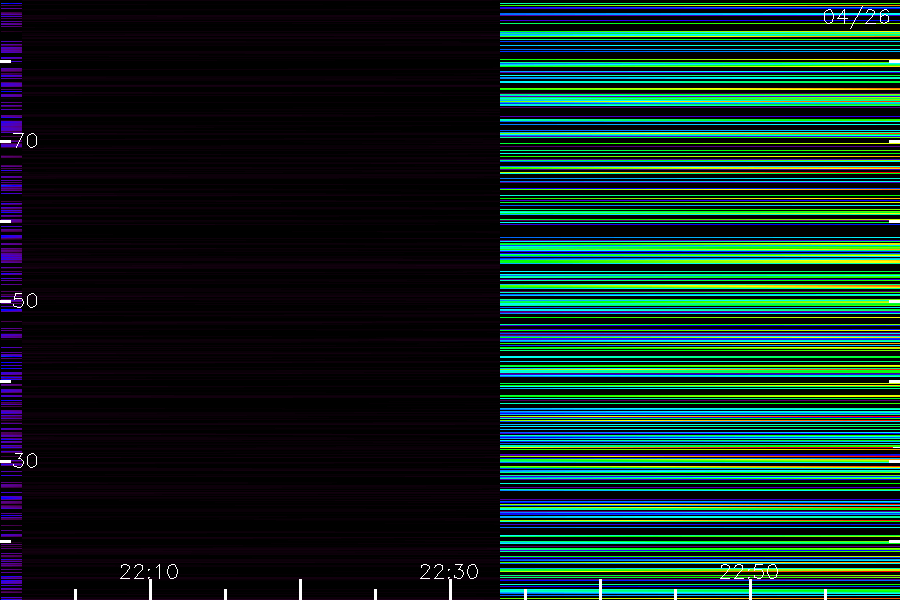Click the tall tick mark under 22:50
The image size is (900, 600).
[750, 590]
